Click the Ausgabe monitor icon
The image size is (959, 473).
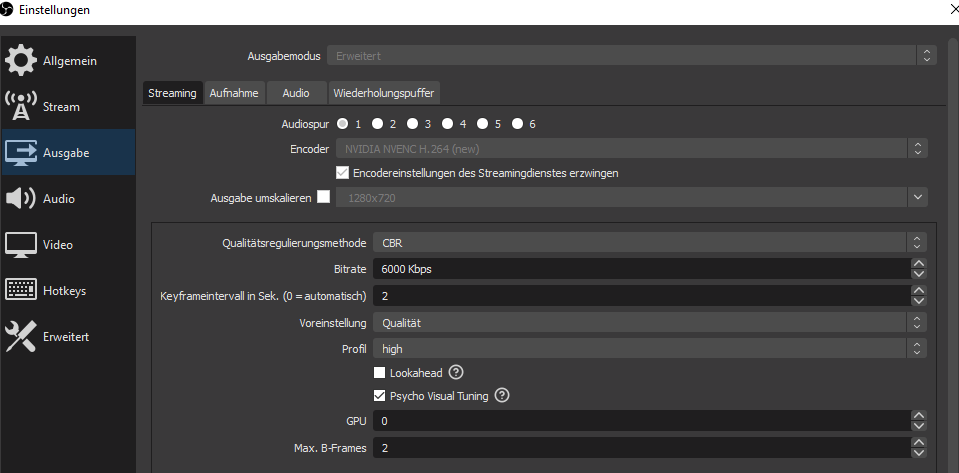21,153
